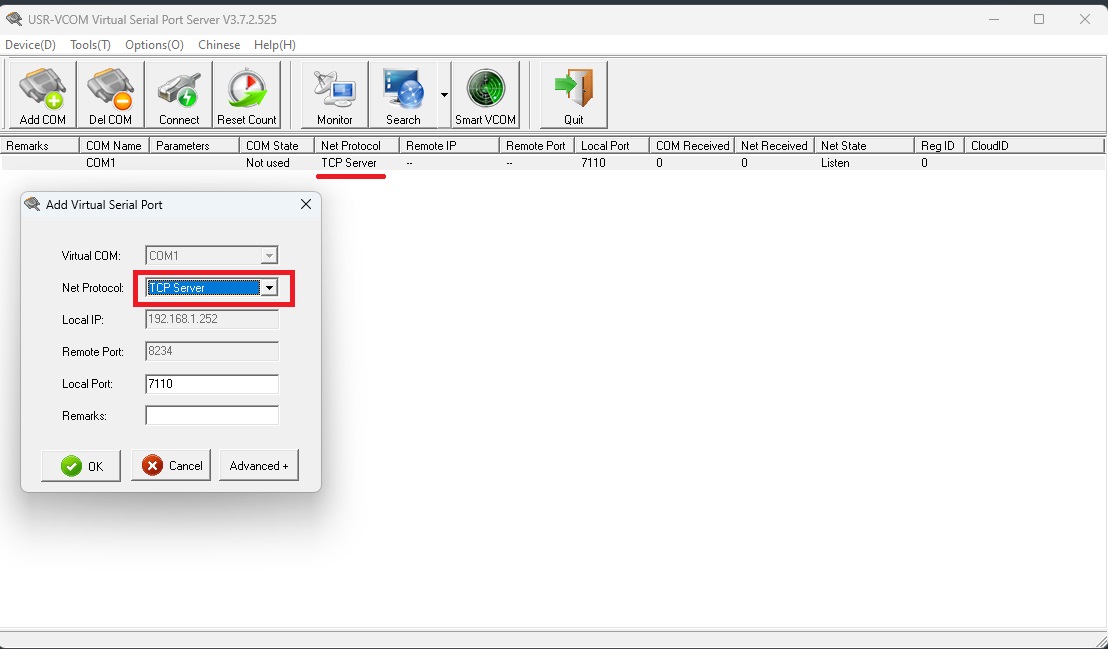Click the CloudID column header
Image resolution: width=1108 pixels, height=649 pixels.
1033,146
